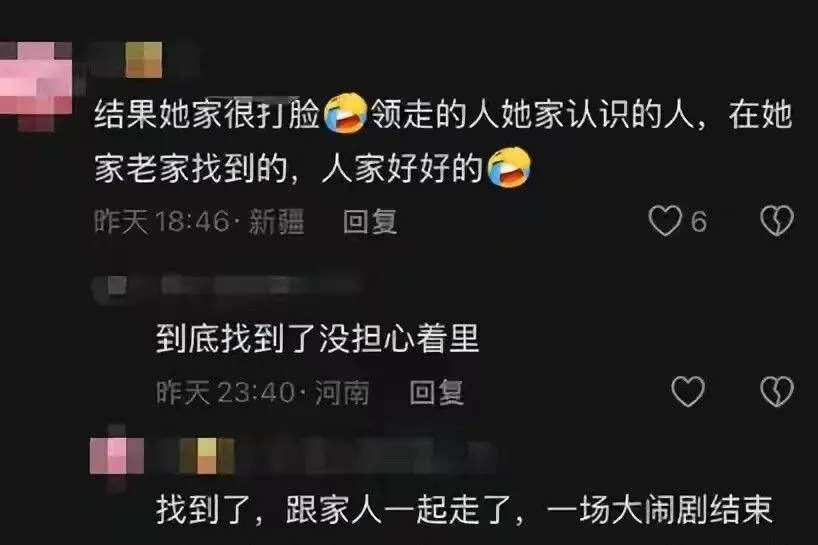Open the blurred username of the top commenter
The width and height of the screenshot is (818, 545).
pyautogui.click(x=143, y=60)
